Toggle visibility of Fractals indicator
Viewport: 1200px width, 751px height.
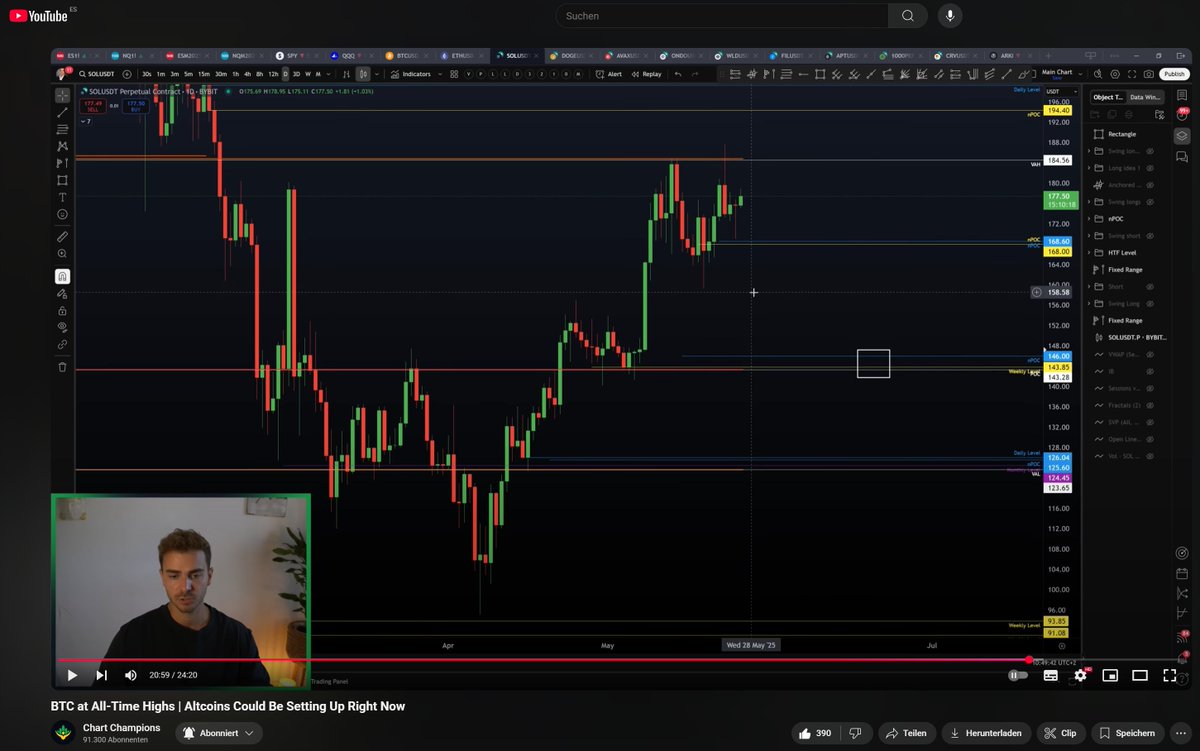click(1150, 405)
